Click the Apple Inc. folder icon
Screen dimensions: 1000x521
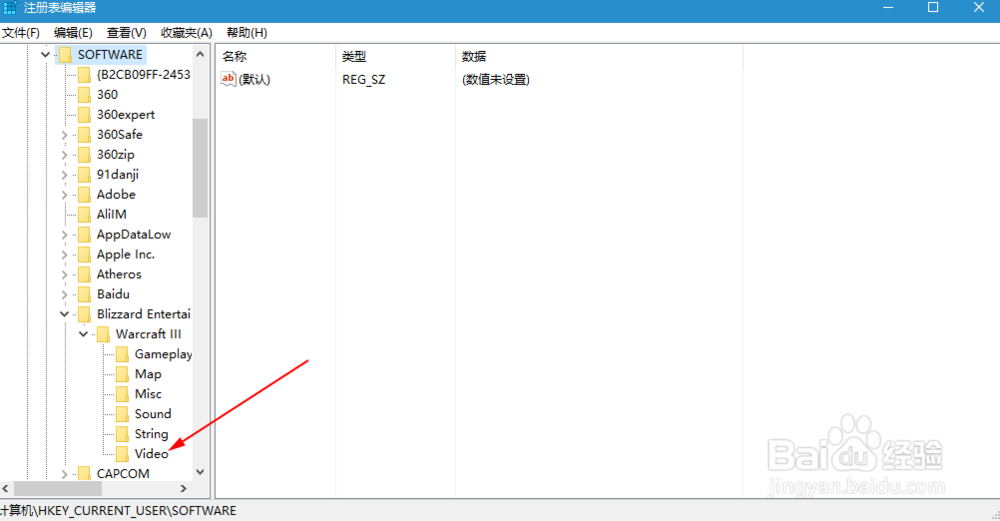tap(84, 254)
